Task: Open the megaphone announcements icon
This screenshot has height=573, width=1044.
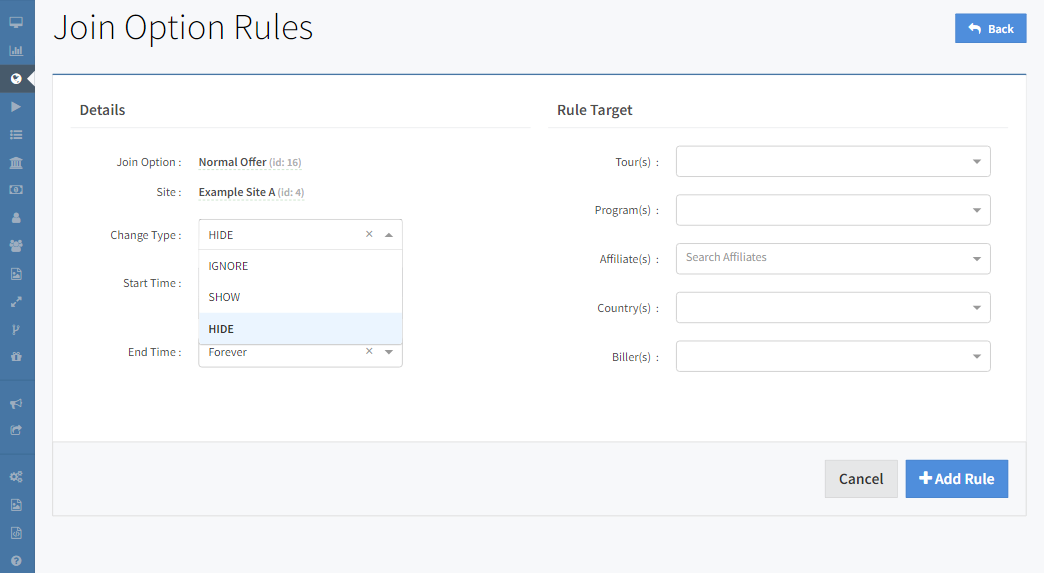Action: (16, 404)
